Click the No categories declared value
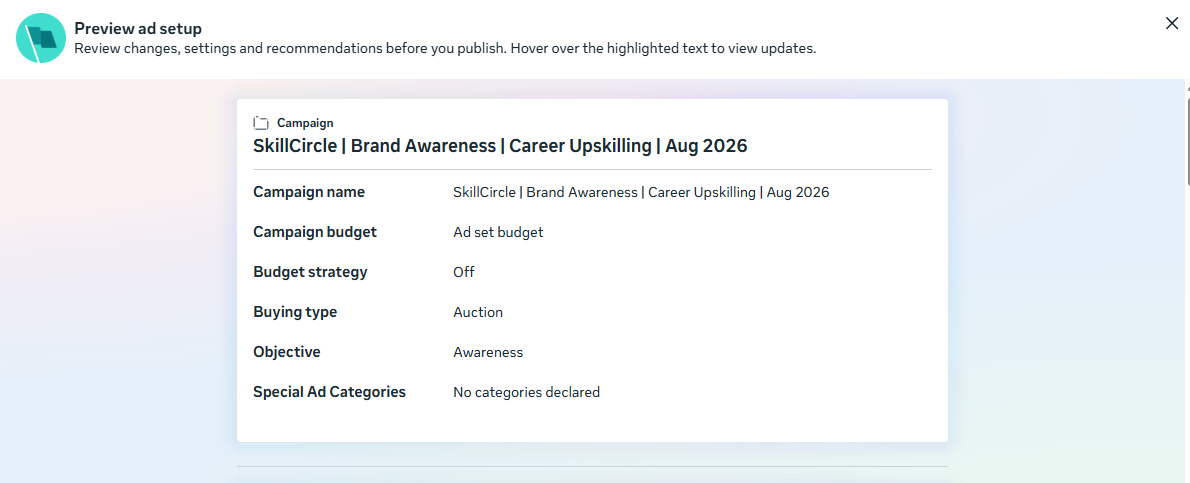 pyautogui.click(x=527, y=393)
